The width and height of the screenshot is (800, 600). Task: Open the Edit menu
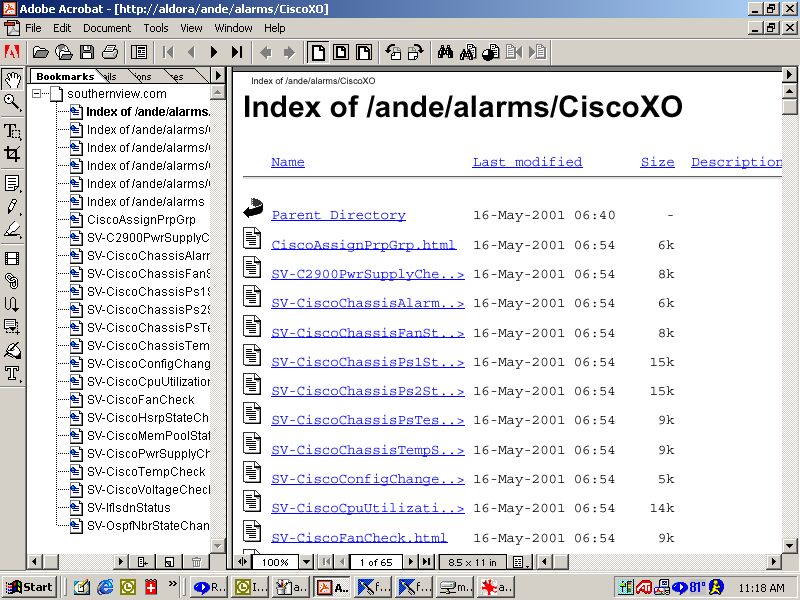coord(62,28)
